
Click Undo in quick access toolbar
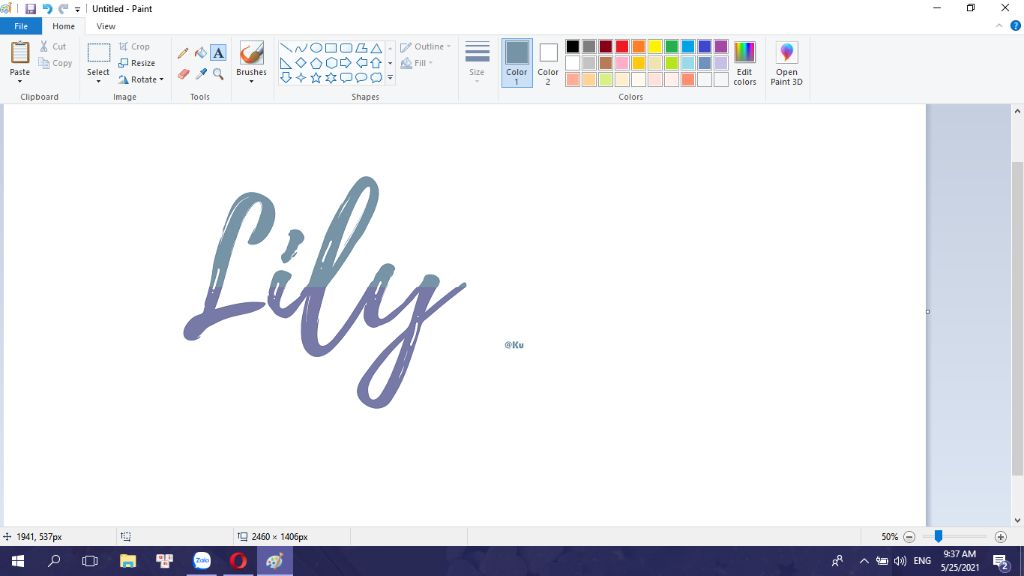(47, 8)
